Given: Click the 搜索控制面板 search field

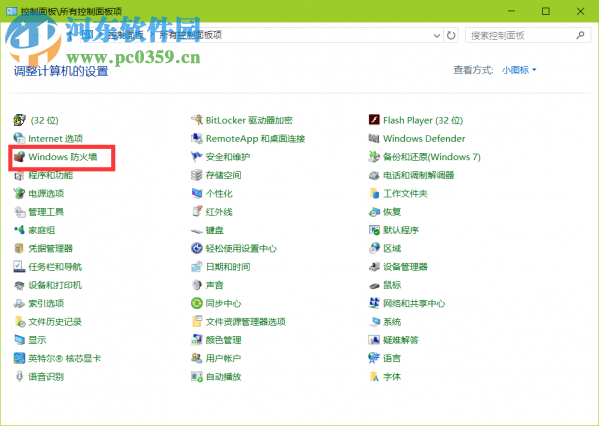Looking at the screenshot, I should tap(528, 36).
